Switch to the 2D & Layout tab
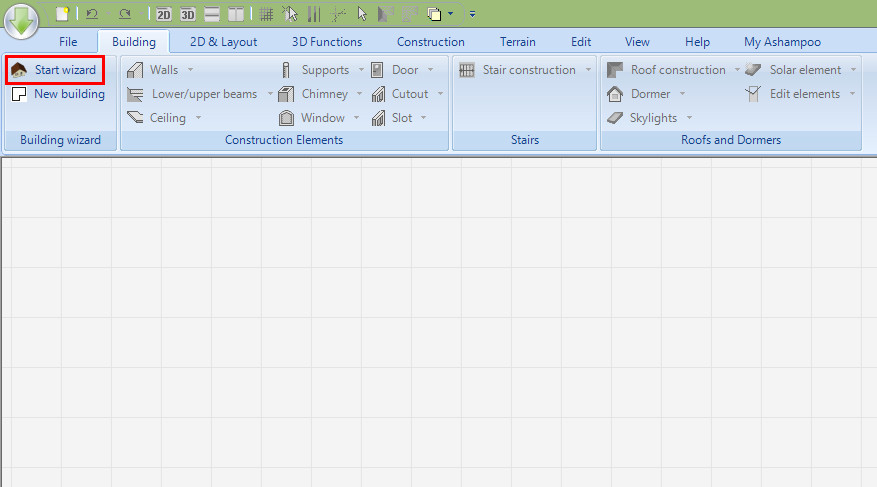The image size is (877, 487). coord(223,42)
